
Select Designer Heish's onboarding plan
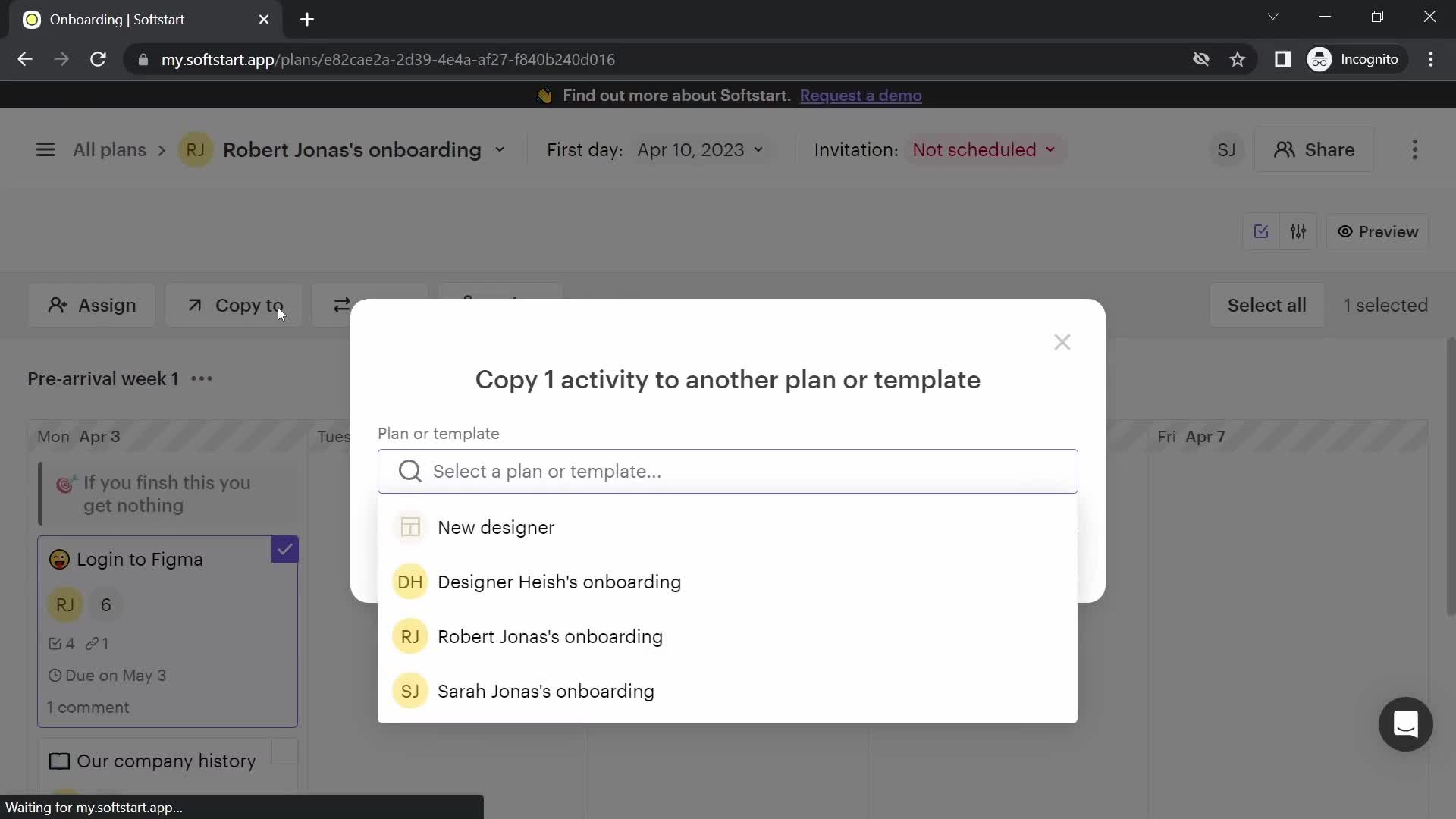[560, 582]
